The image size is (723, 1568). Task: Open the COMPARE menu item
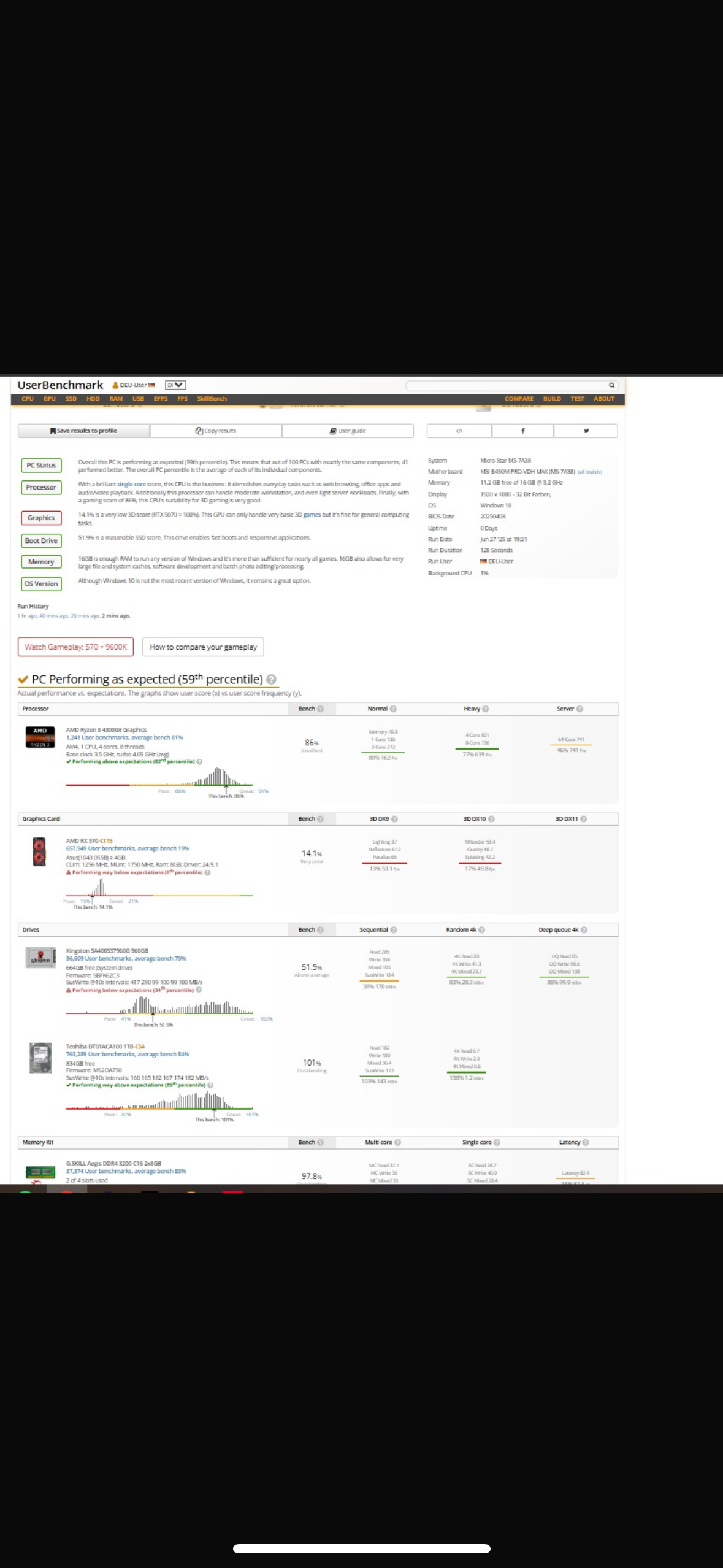tap(519, 399)
